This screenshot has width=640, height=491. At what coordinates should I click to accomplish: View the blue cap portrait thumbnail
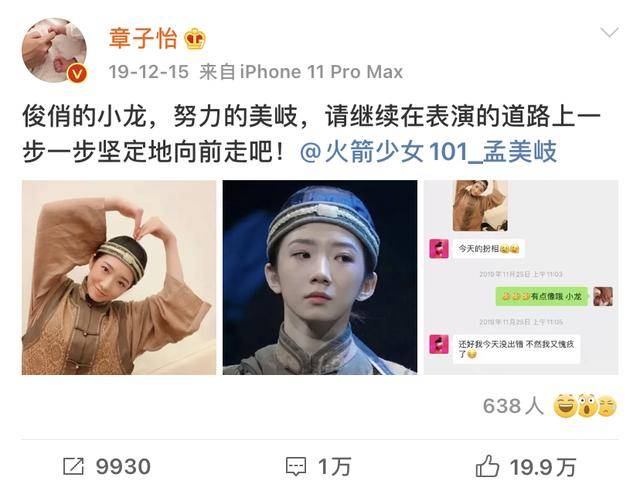pos(320,278)
